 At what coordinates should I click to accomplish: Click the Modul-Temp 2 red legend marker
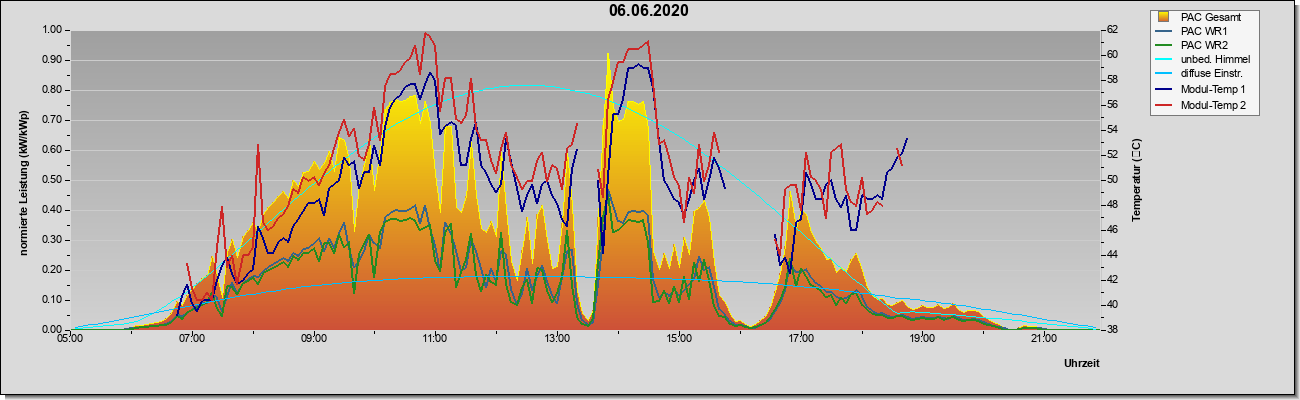(1163, 106)
